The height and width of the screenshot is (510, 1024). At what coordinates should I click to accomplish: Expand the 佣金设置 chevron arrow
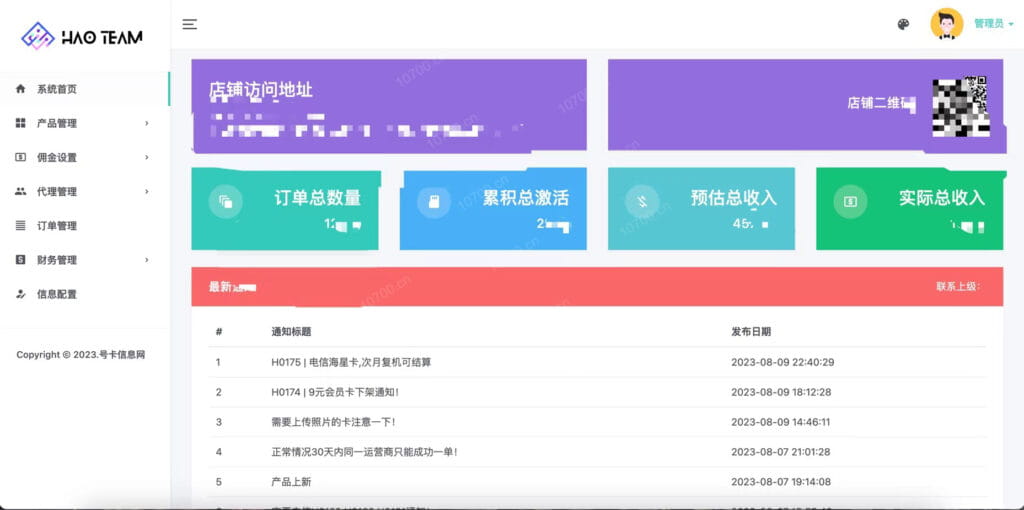coord(147,157)
